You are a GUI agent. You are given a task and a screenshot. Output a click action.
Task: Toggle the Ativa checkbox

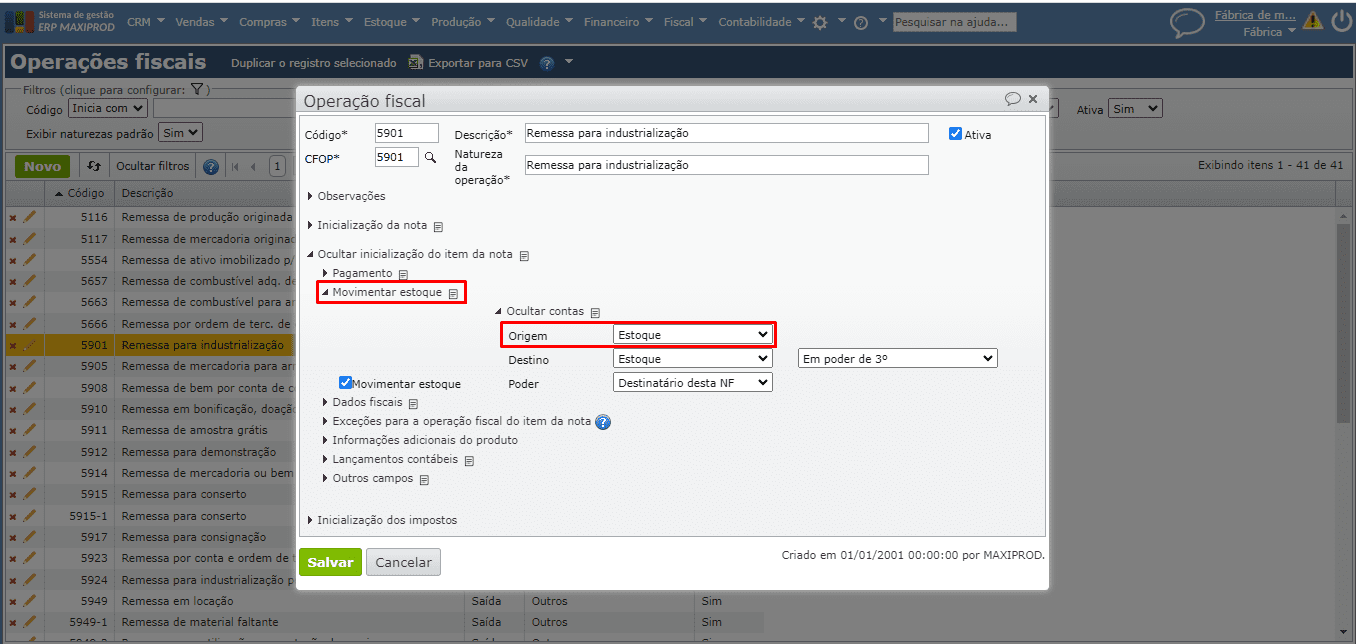tap(955, 133)
